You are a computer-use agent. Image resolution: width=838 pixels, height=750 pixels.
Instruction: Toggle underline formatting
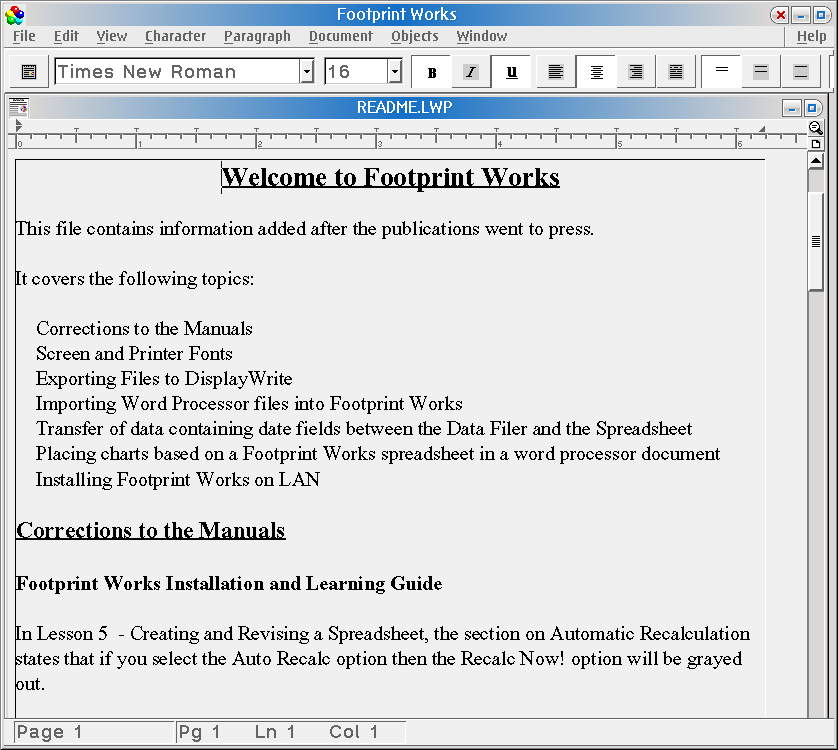[511, 72]
